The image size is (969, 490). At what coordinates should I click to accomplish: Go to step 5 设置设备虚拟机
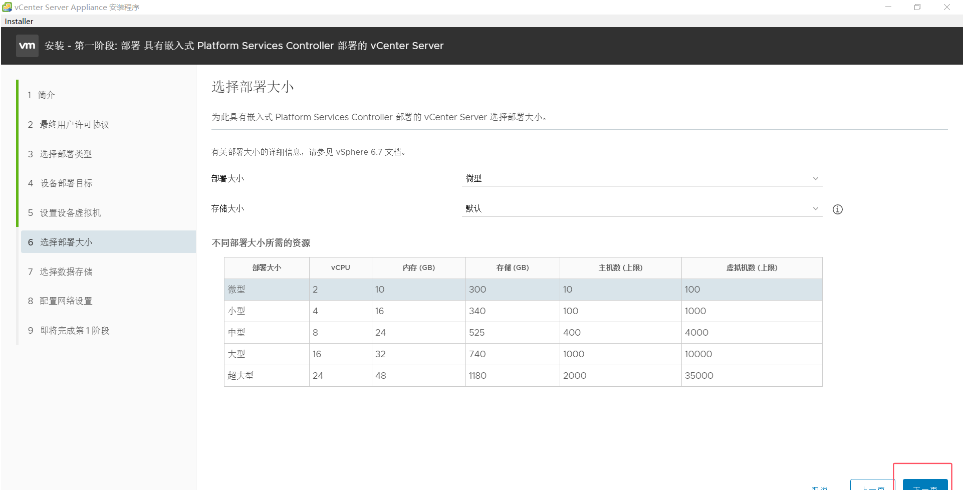pos(64,213)
